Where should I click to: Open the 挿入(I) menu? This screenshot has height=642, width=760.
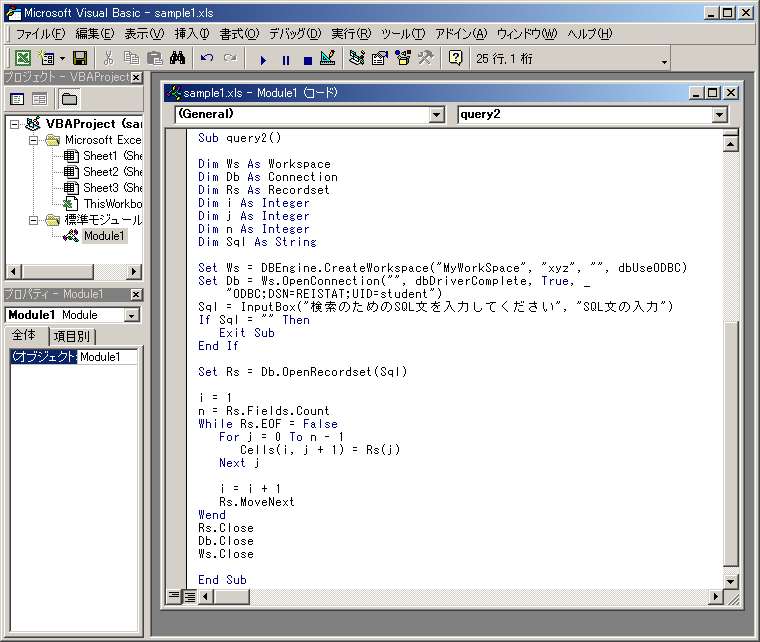pyautogui.click(x=192, y=34)
